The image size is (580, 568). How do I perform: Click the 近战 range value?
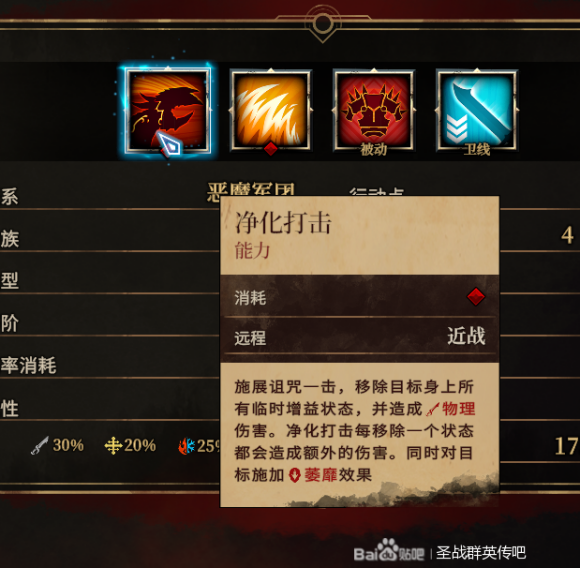tap(466, 336)
